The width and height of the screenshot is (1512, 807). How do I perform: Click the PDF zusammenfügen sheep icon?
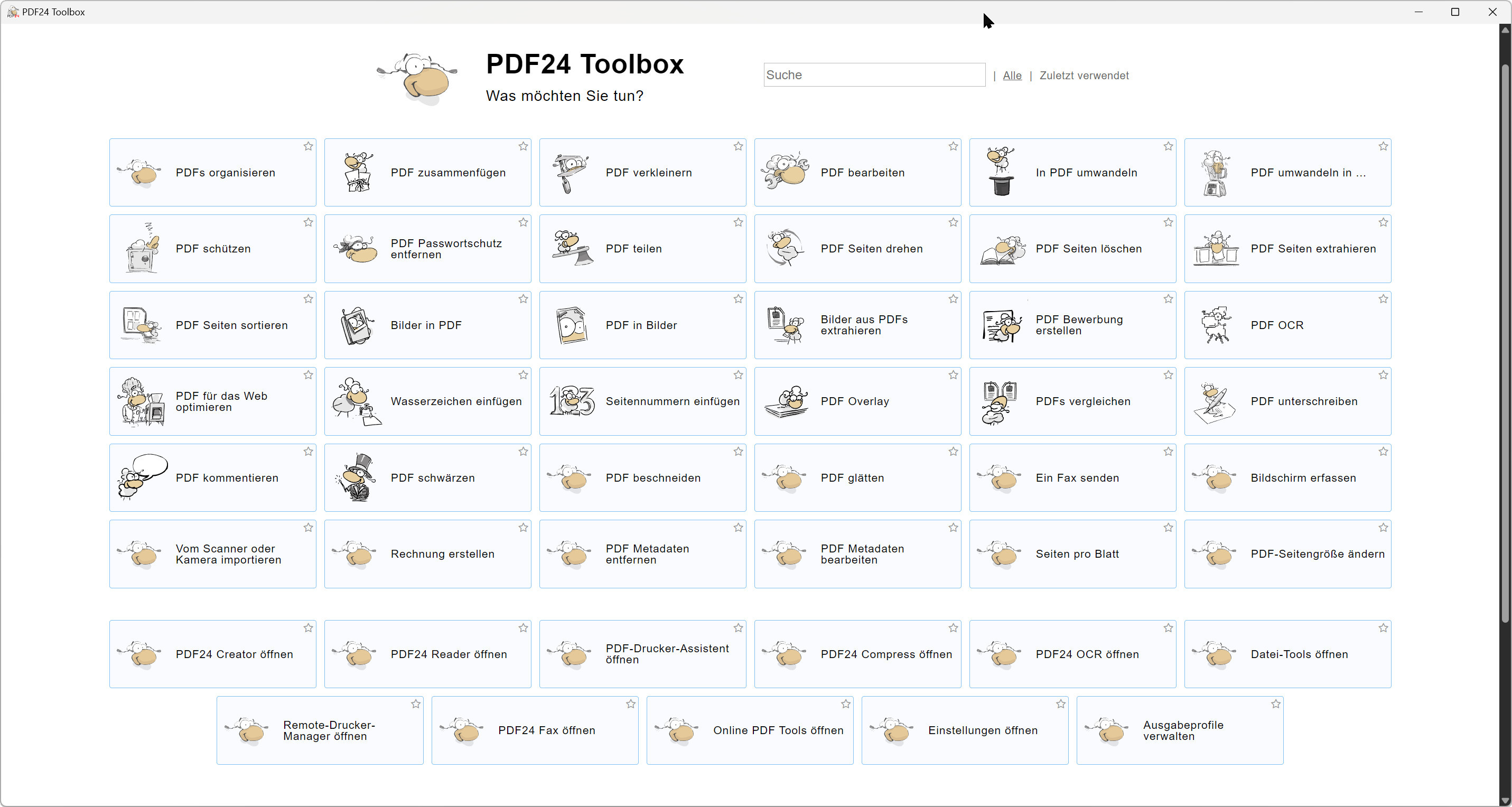pos(358,173)
